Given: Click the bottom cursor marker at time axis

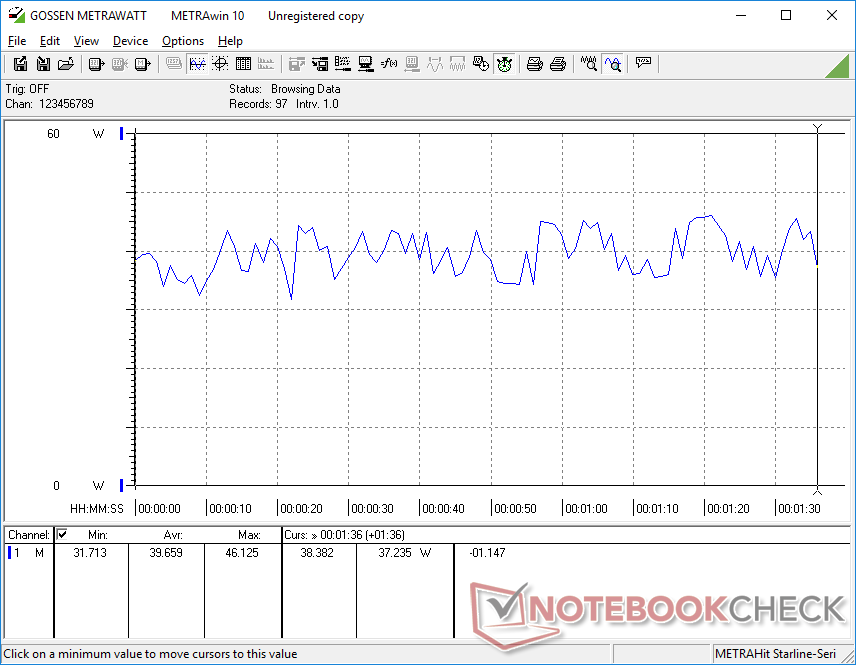Looking at the screenshot, I should coord(817,490).
